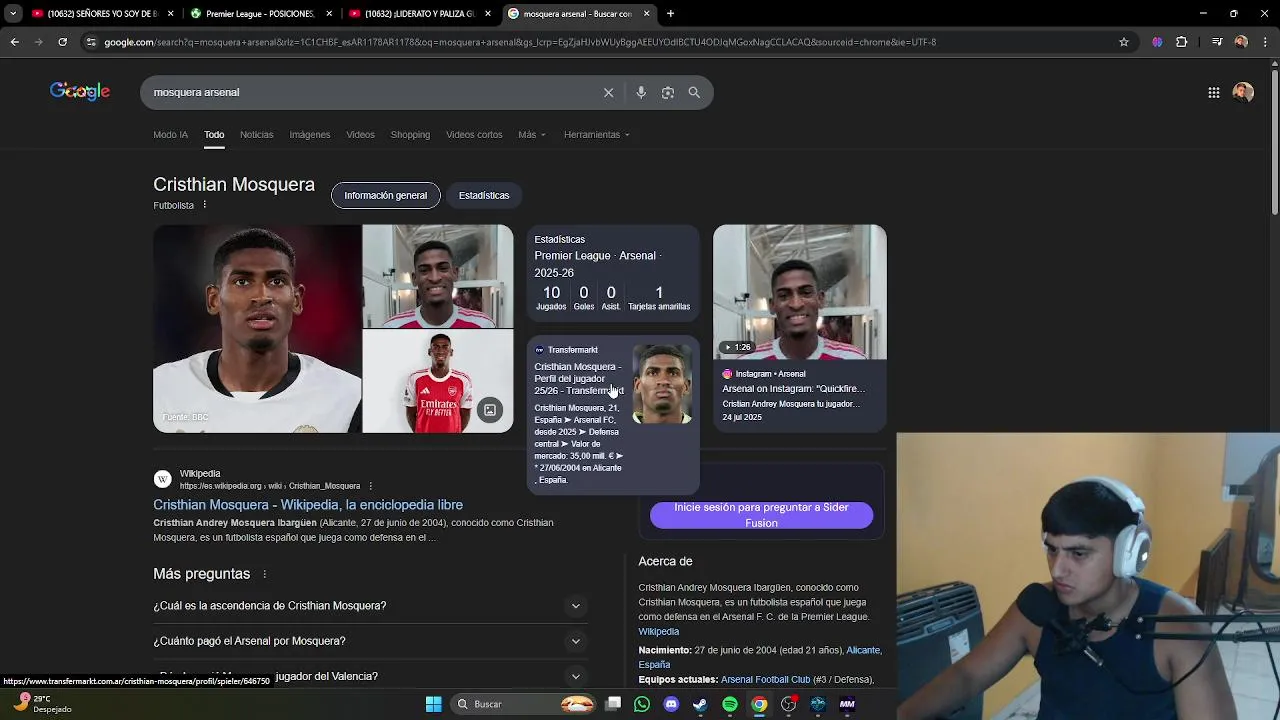
Task: Open OBS Studio from the taskbar
Action: [x=789, y=704]
